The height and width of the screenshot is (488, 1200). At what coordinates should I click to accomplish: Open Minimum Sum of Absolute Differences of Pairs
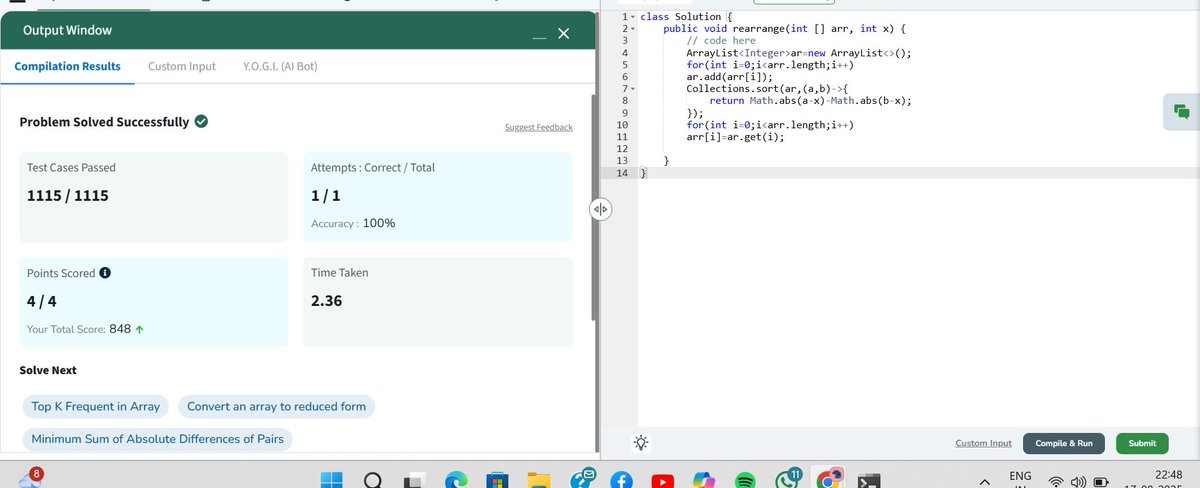[x=157, y=439]
